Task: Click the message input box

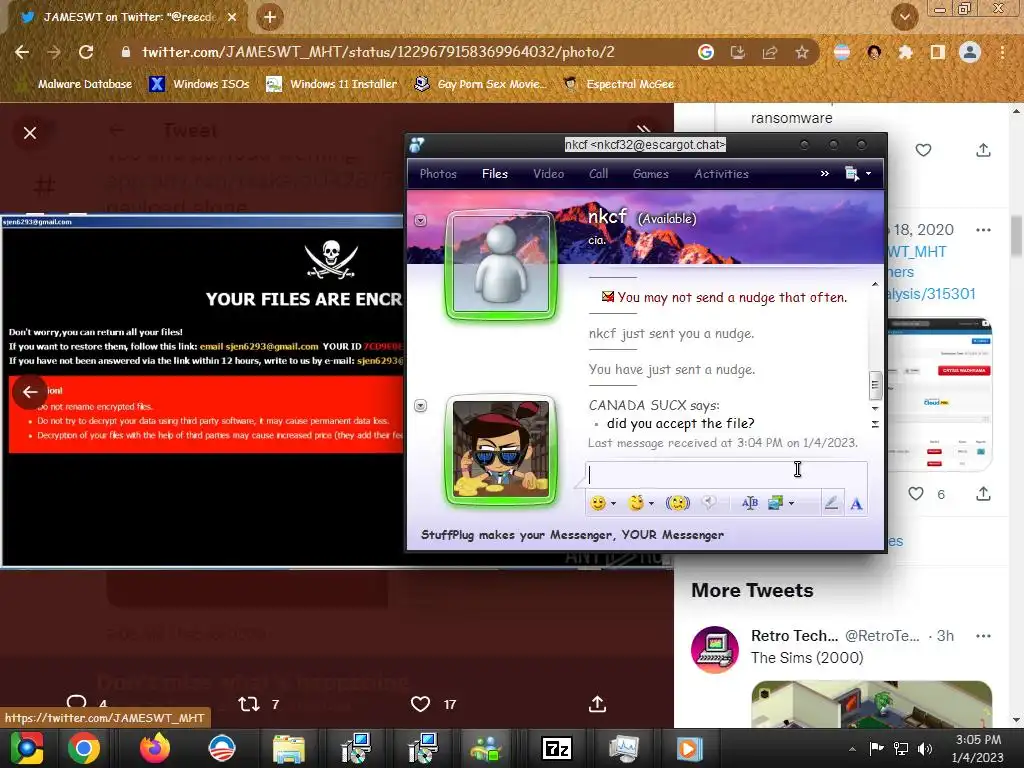Action: [x=726, y=475]
